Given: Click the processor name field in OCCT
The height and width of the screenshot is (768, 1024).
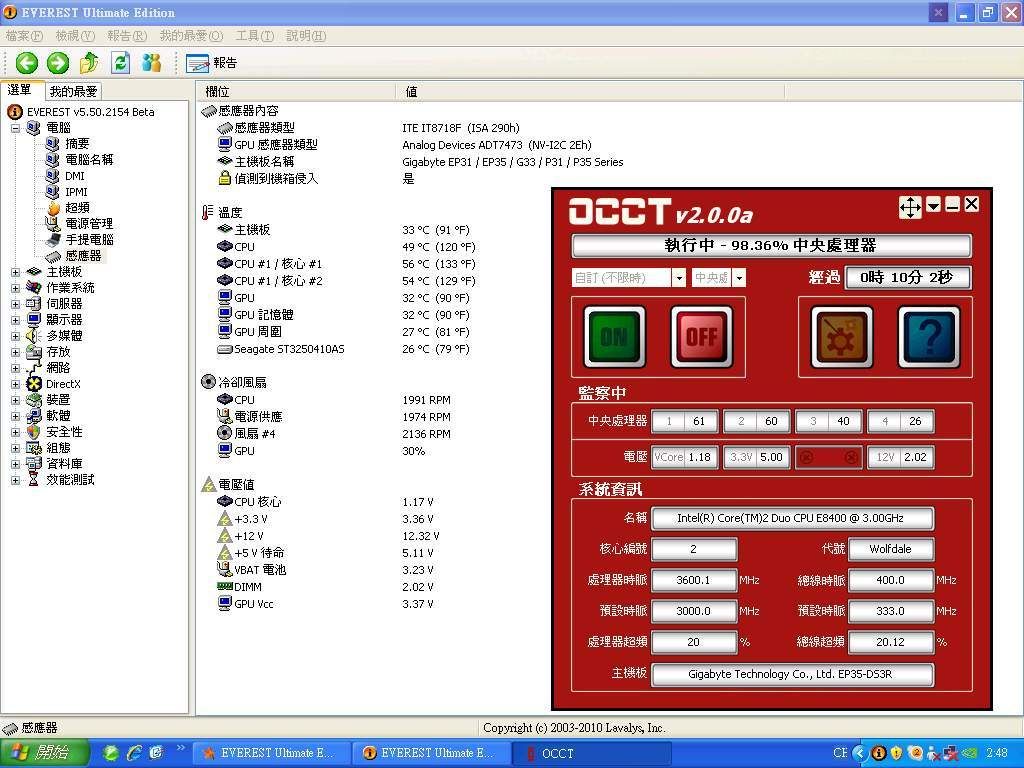Looking at the screenshot, I should tap(792, 519).
